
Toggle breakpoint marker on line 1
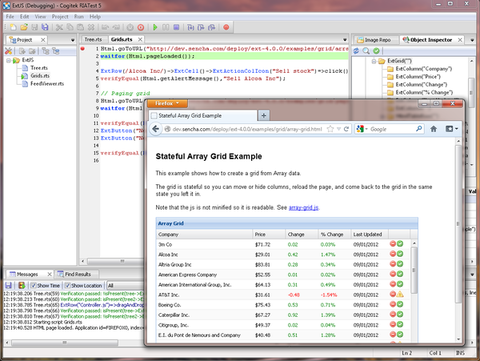tap(82, 49)
